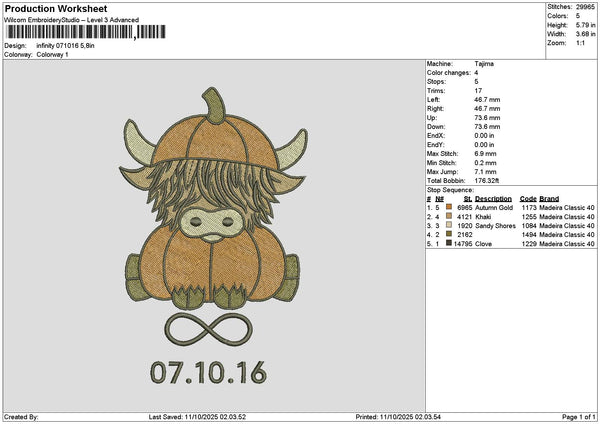Click the 'Trims:' value 17
The width and height of the screenshot is (600, 424).
[x=478, y=91]
